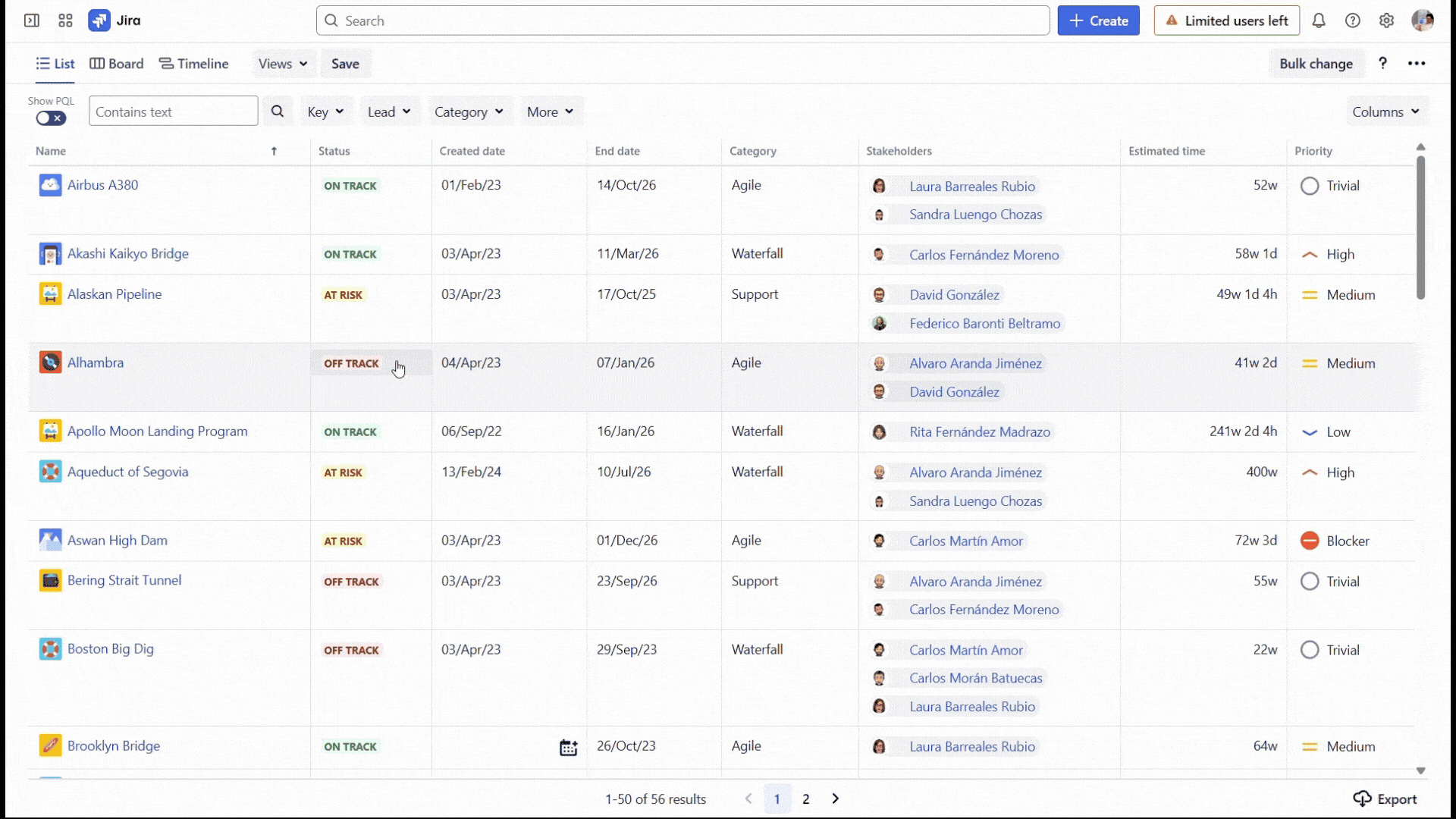Expand the Key filter dropdown

pyautogui.click(x=325, y=111)
